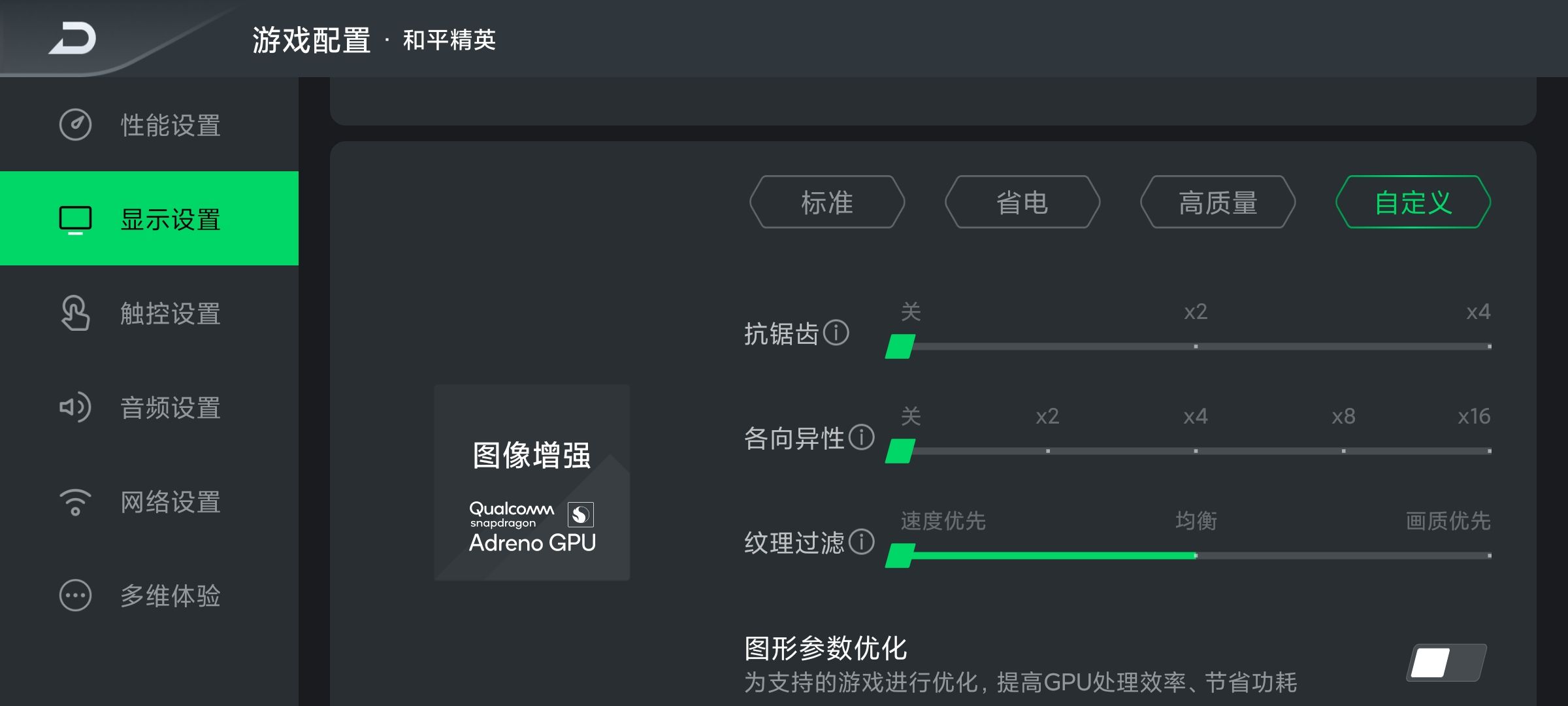Open 触控设置 touch hand icon
The image size is (1568, 706).
(76, 313)
